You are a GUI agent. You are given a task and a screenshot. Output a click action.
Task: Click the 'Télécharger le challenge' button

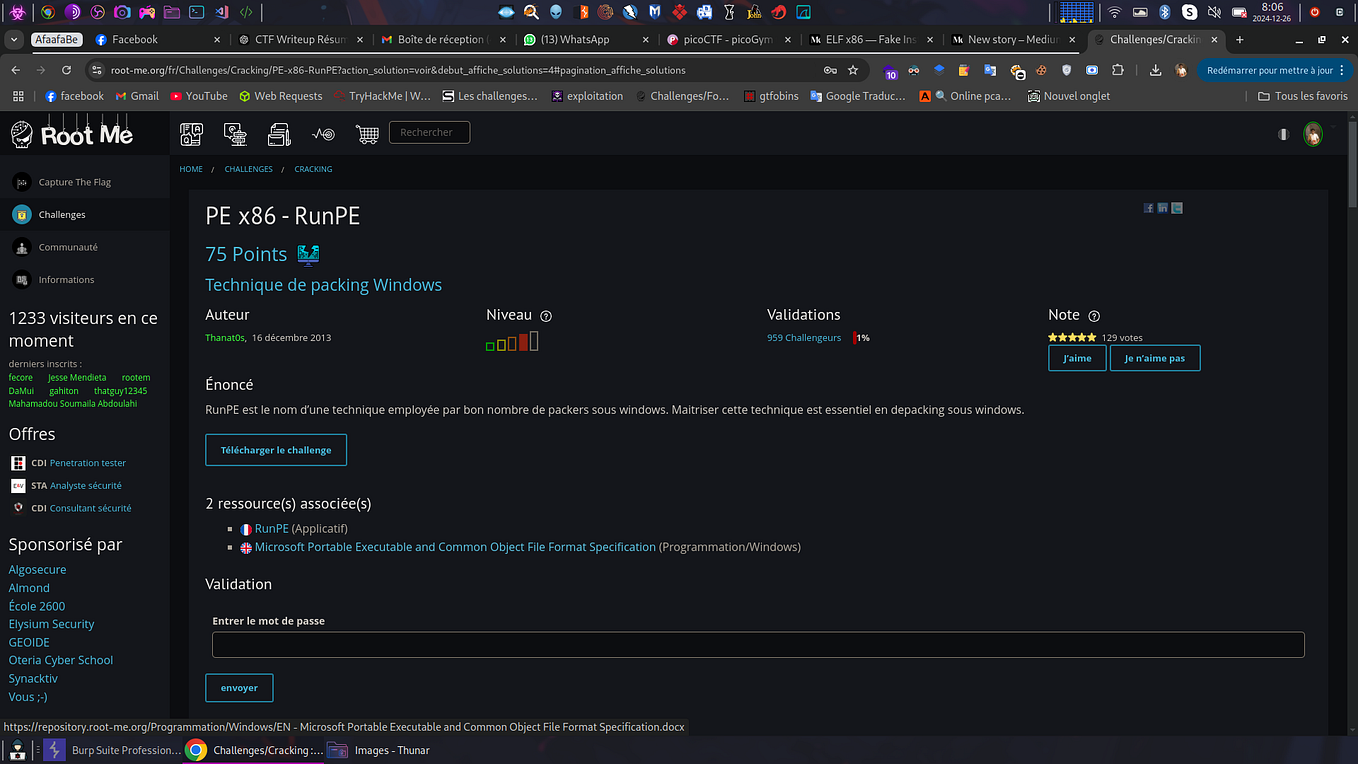click(x=276, y=450)
